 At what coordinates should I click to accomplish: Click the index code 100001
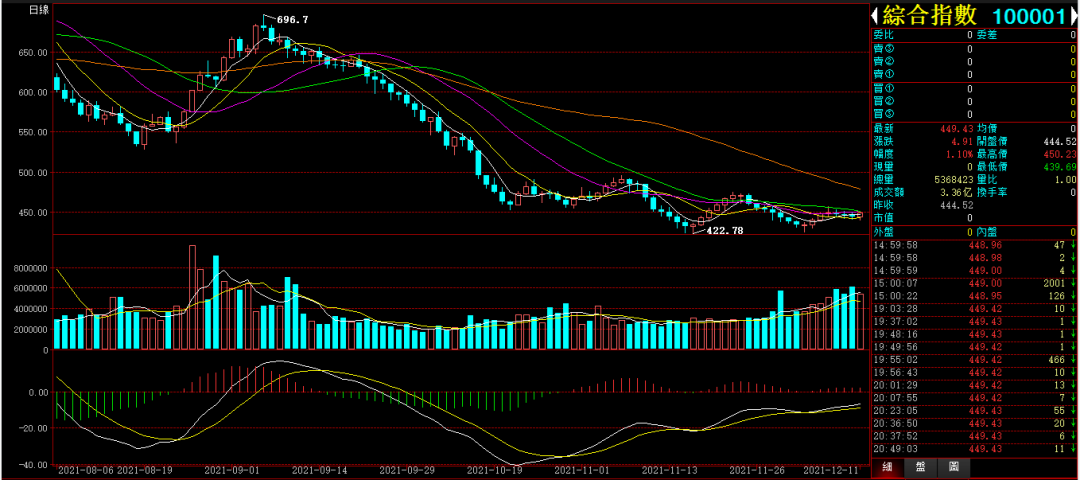(x=1030, y=15)
